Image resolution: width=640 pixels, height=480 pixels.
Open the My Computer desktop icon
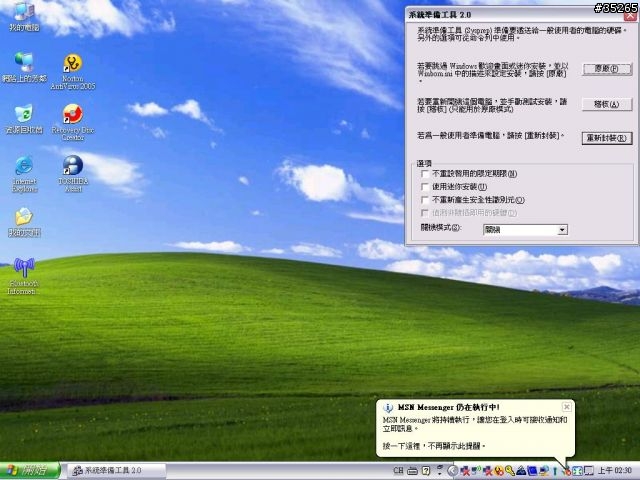(x=24, y=16)
